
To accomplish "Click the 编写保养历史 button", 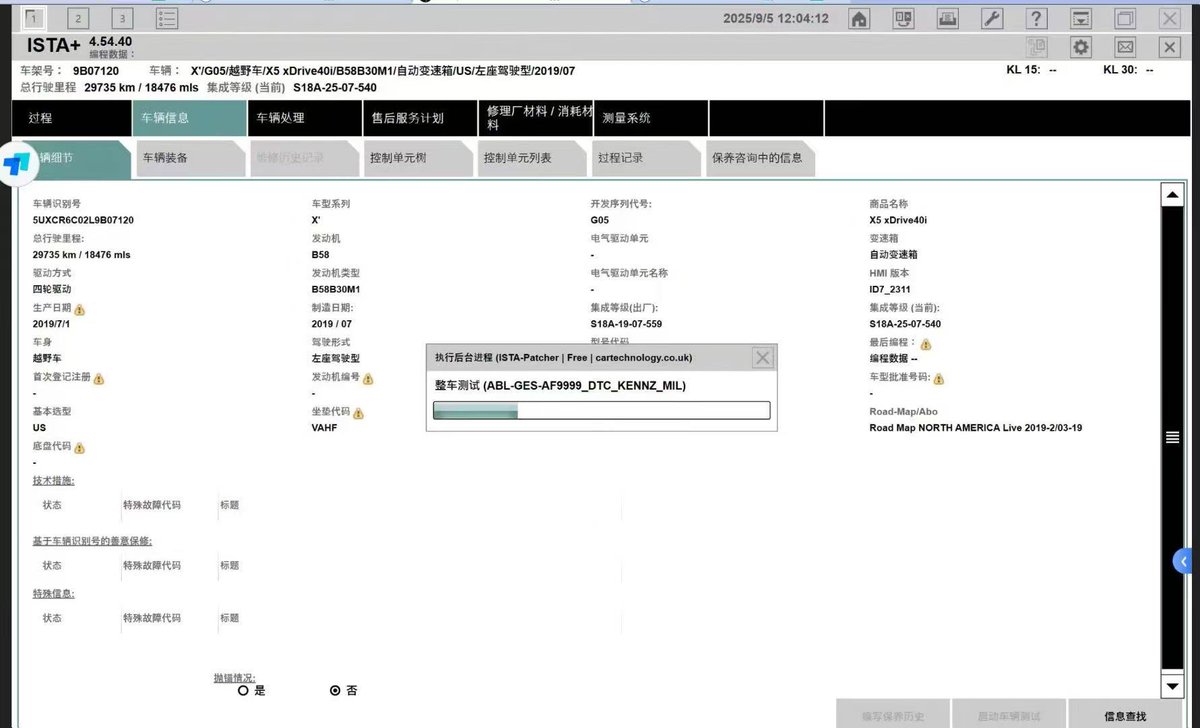I will click(892, 716).
